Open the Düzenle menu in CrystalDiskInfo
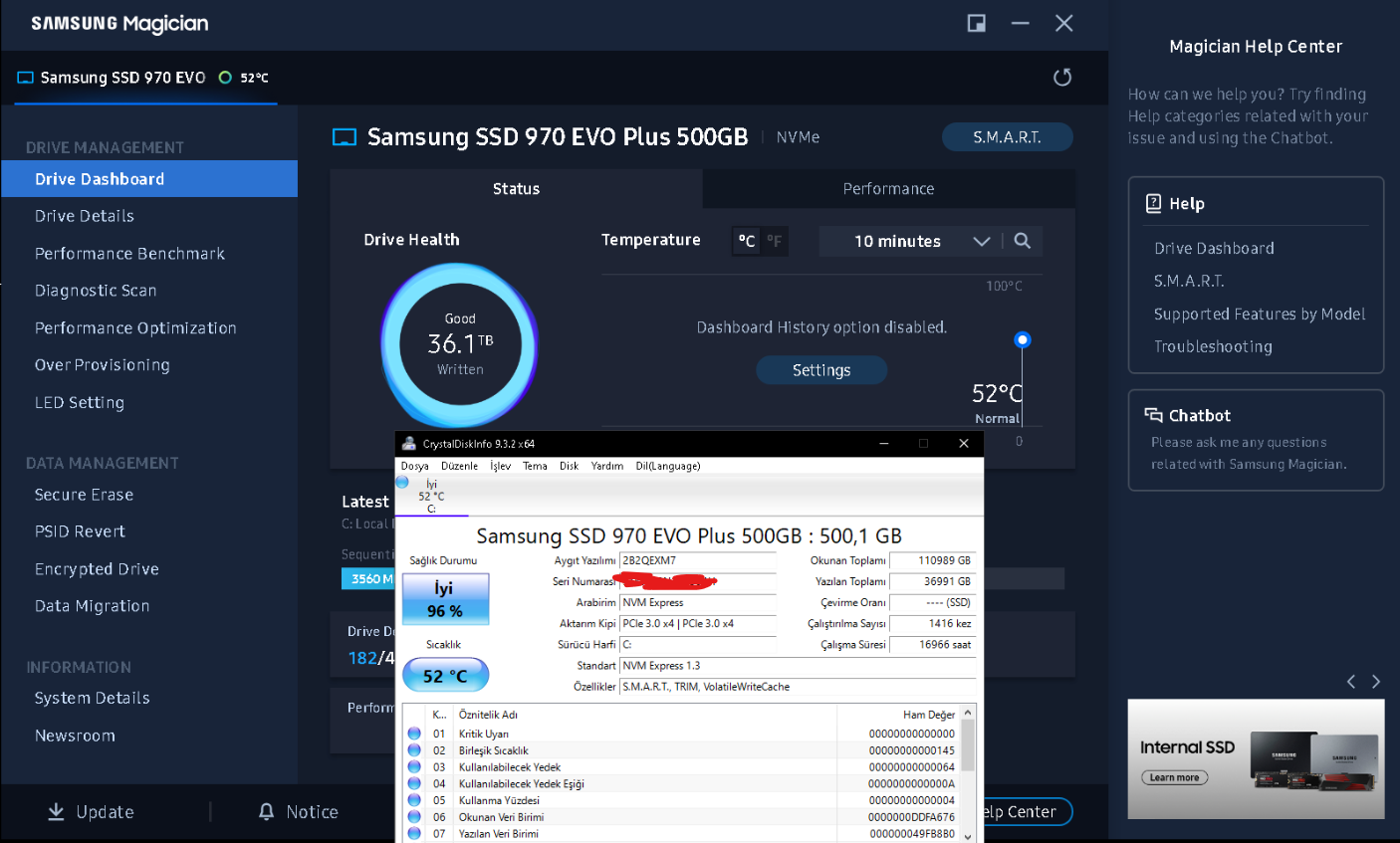1400x843 pixels. pos(459,466)
